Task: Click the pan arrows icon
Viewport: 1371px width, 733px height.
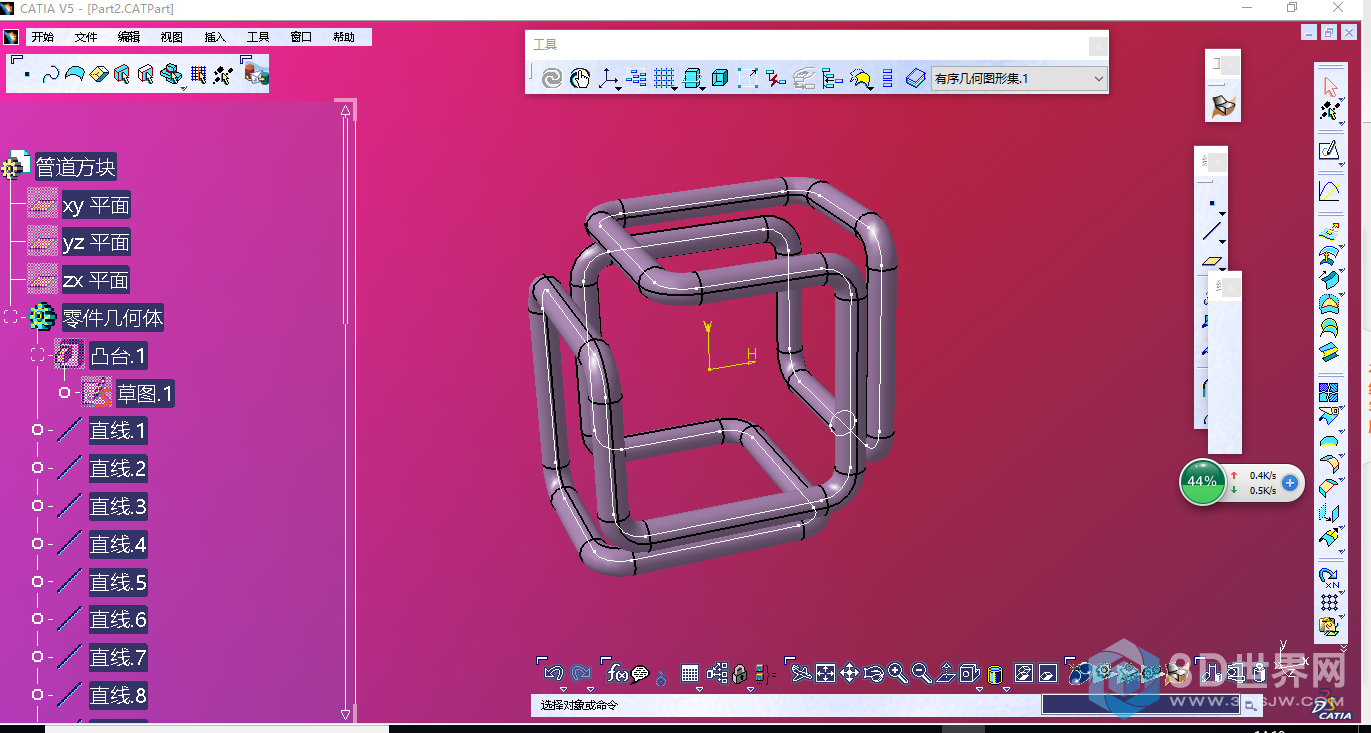Action: point(849,674)
